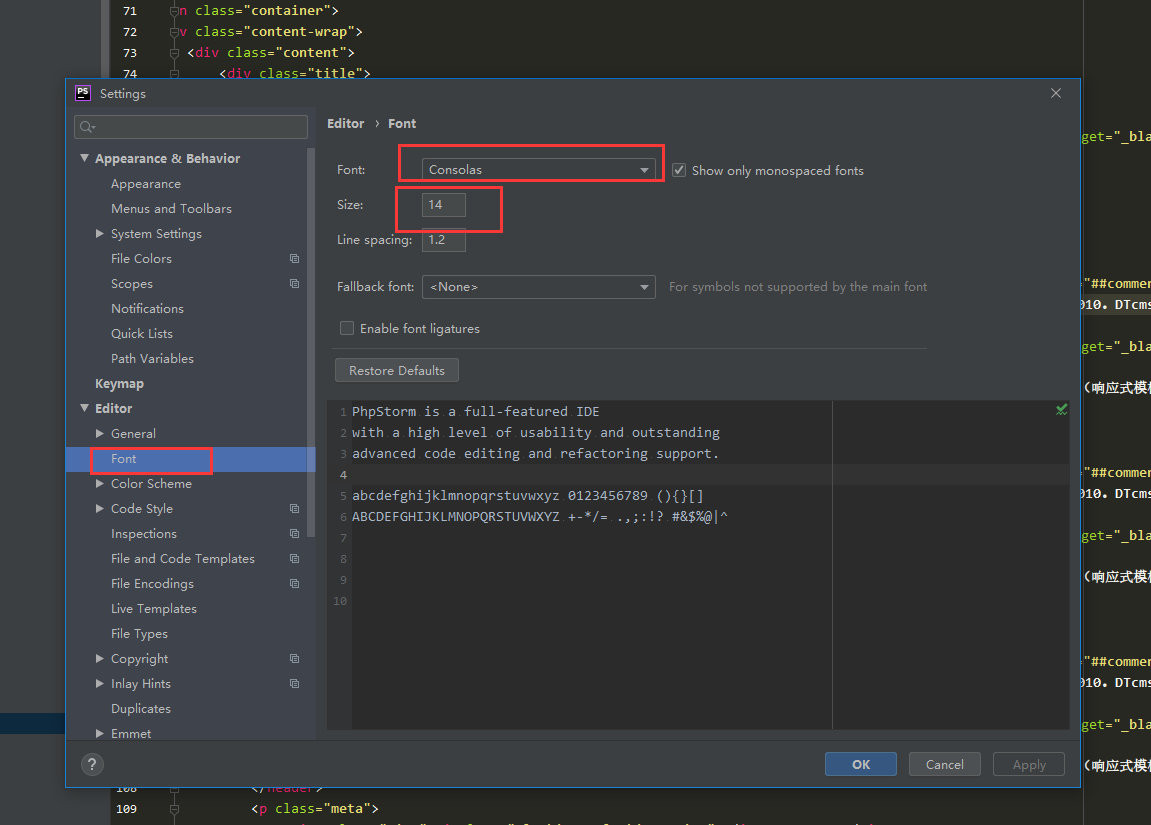The width and height of the screenshot is (1151, 825).
Task: Collapse the Appearance & Behavior section
Action: [x=84, y=159]
